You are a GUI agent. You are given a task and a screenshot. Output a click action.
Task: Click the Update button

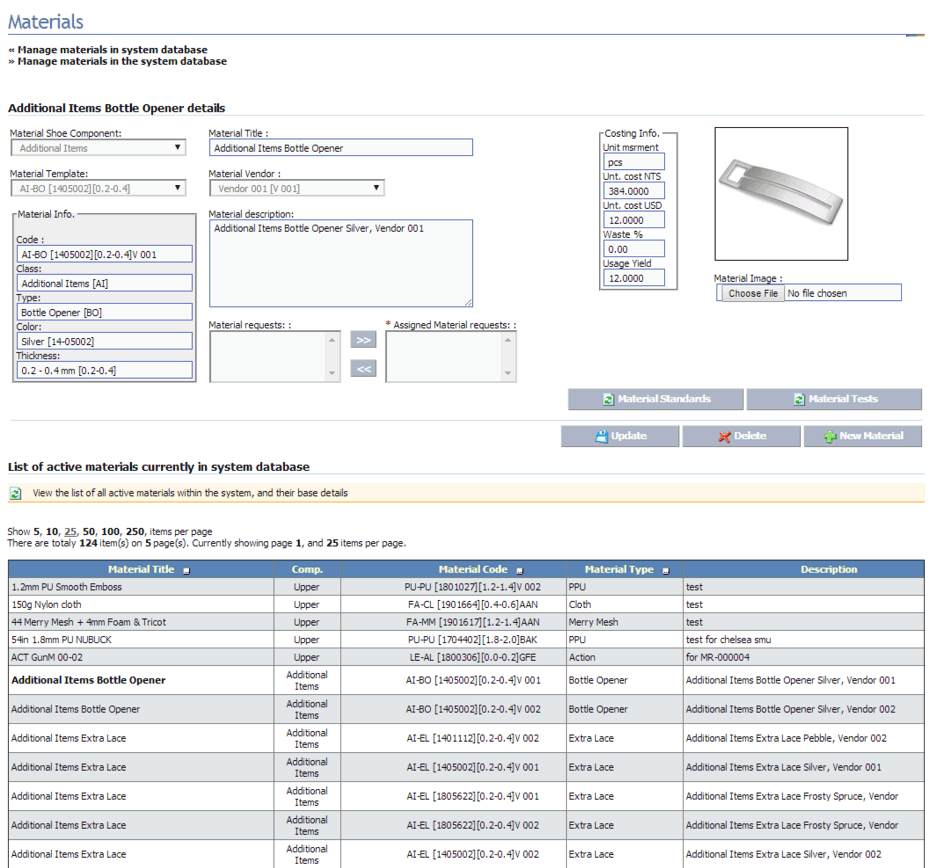620,436
